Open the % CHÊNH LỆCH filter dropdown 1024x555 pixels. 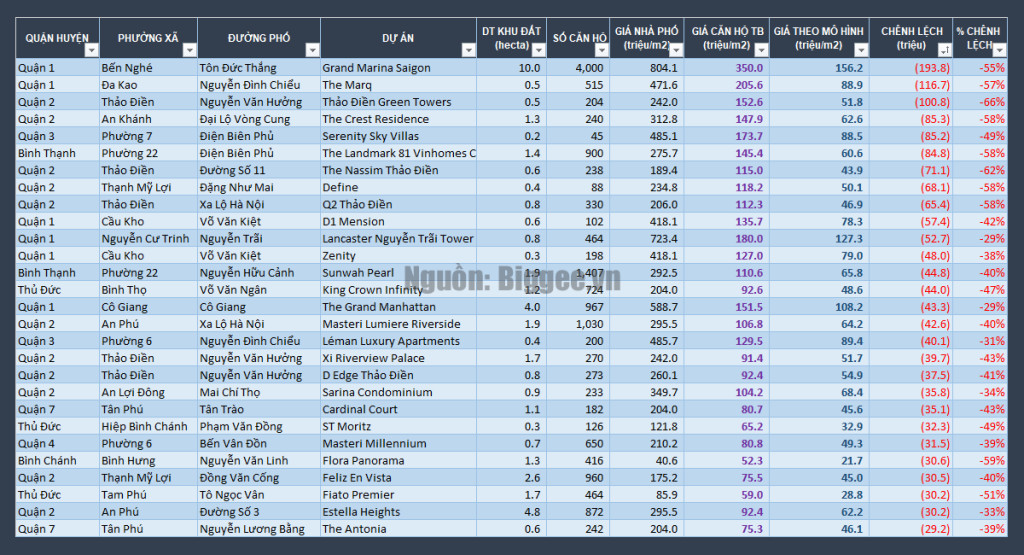[x=999, y=50]
